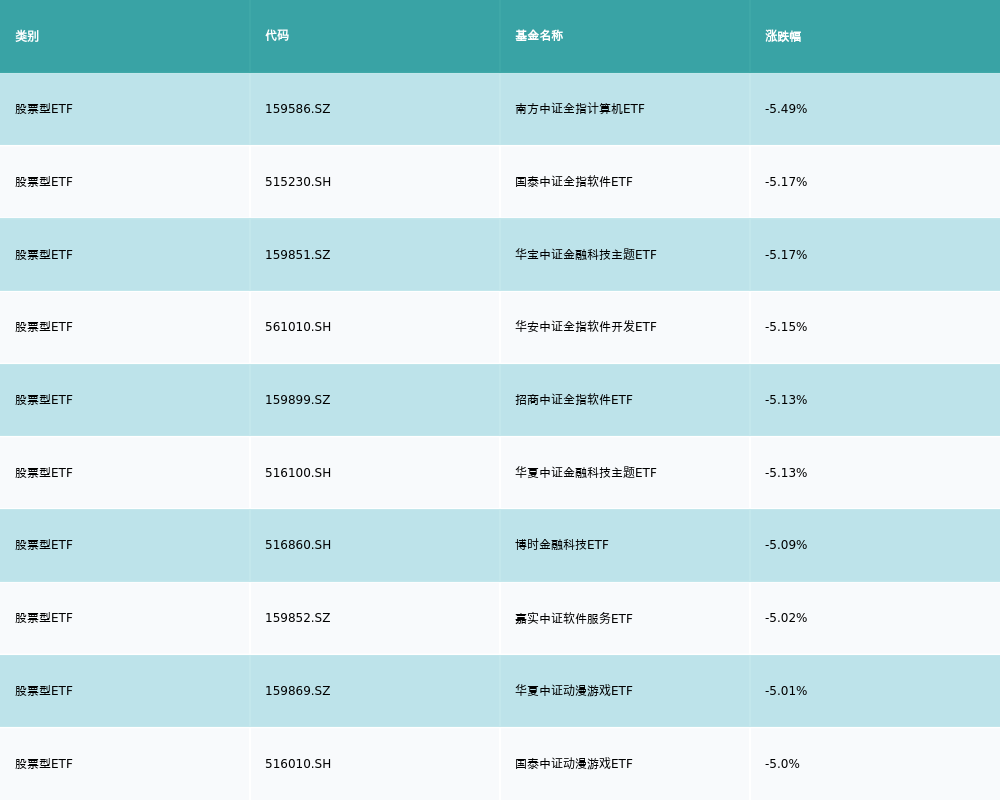Select fund code 561010.SH
This screenshot has width=1000, height=800.
click(x=297, y=327)
